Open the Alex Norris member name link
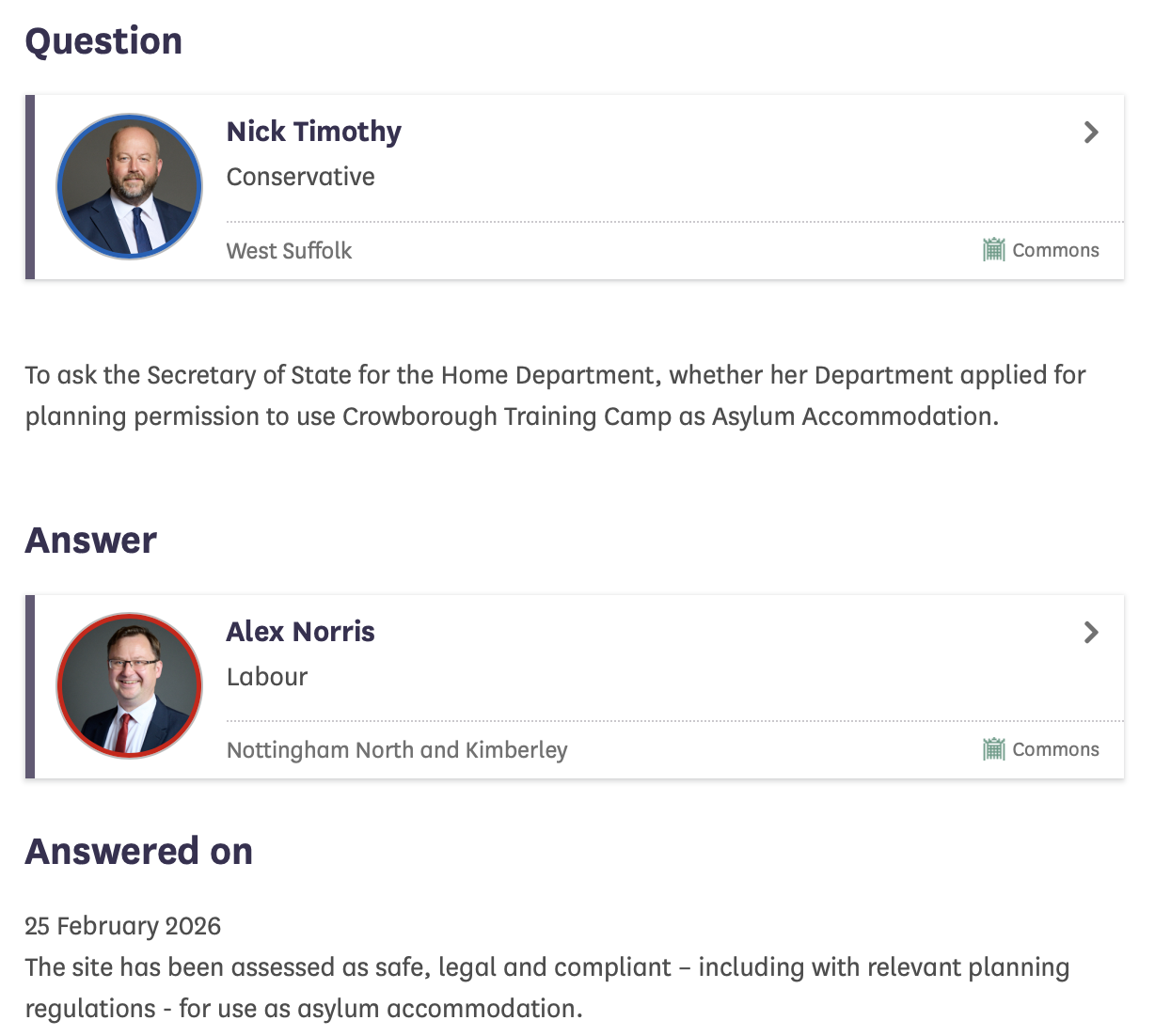This screenshot has height=1036, width=1155. [x=300, y=632]
